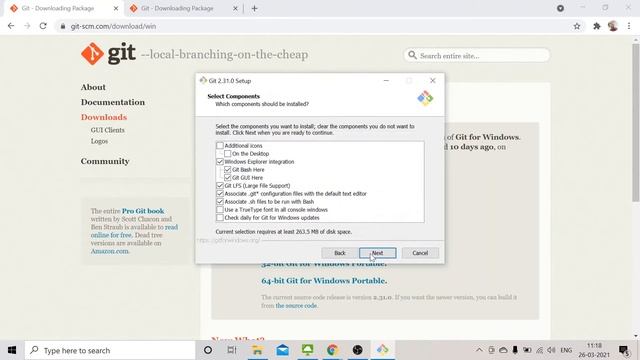Uncheck Windows Explorer integration
640x360 pixels.
(220, 162)
